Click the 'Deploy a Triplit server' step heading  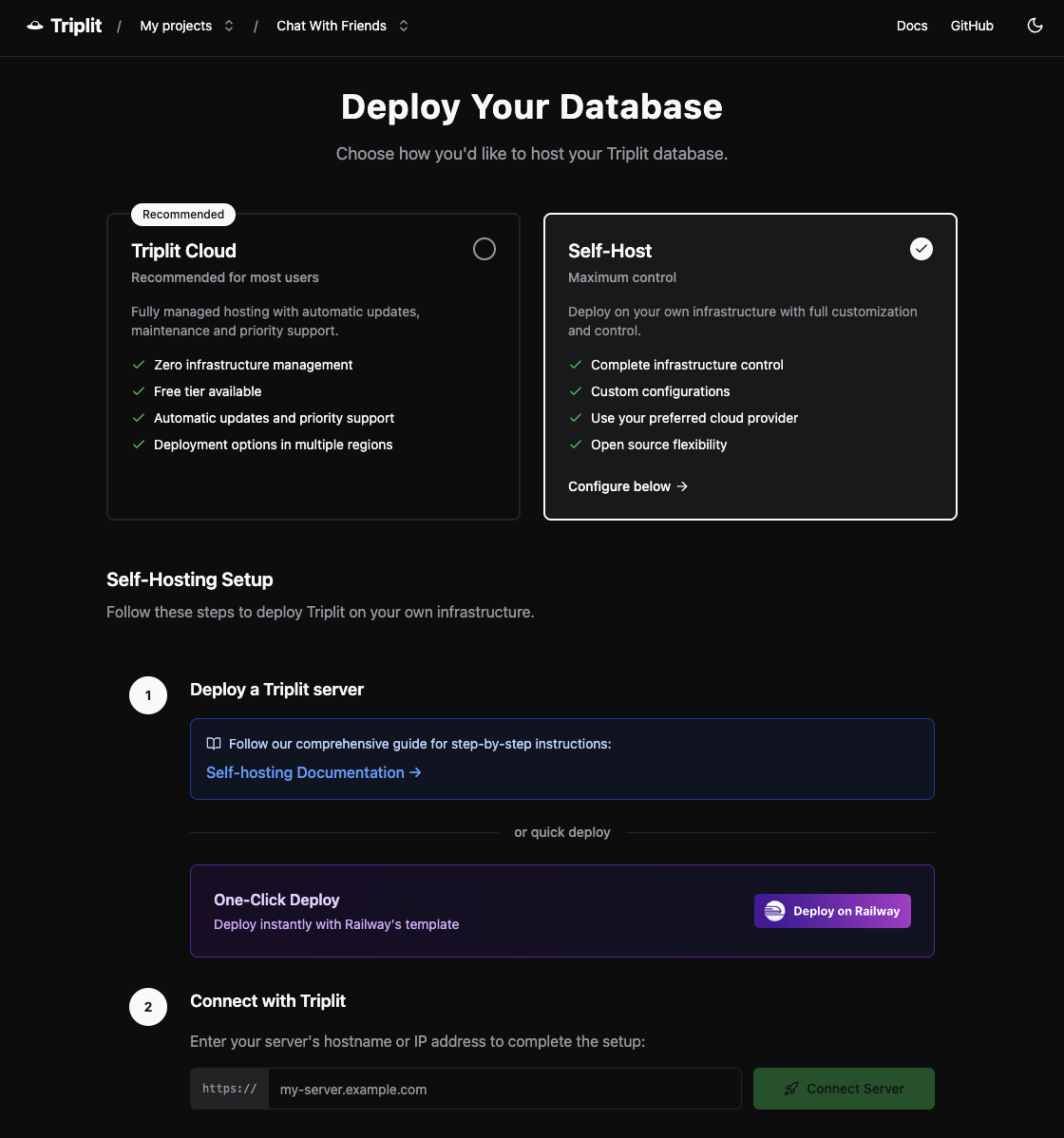(276, 689)
